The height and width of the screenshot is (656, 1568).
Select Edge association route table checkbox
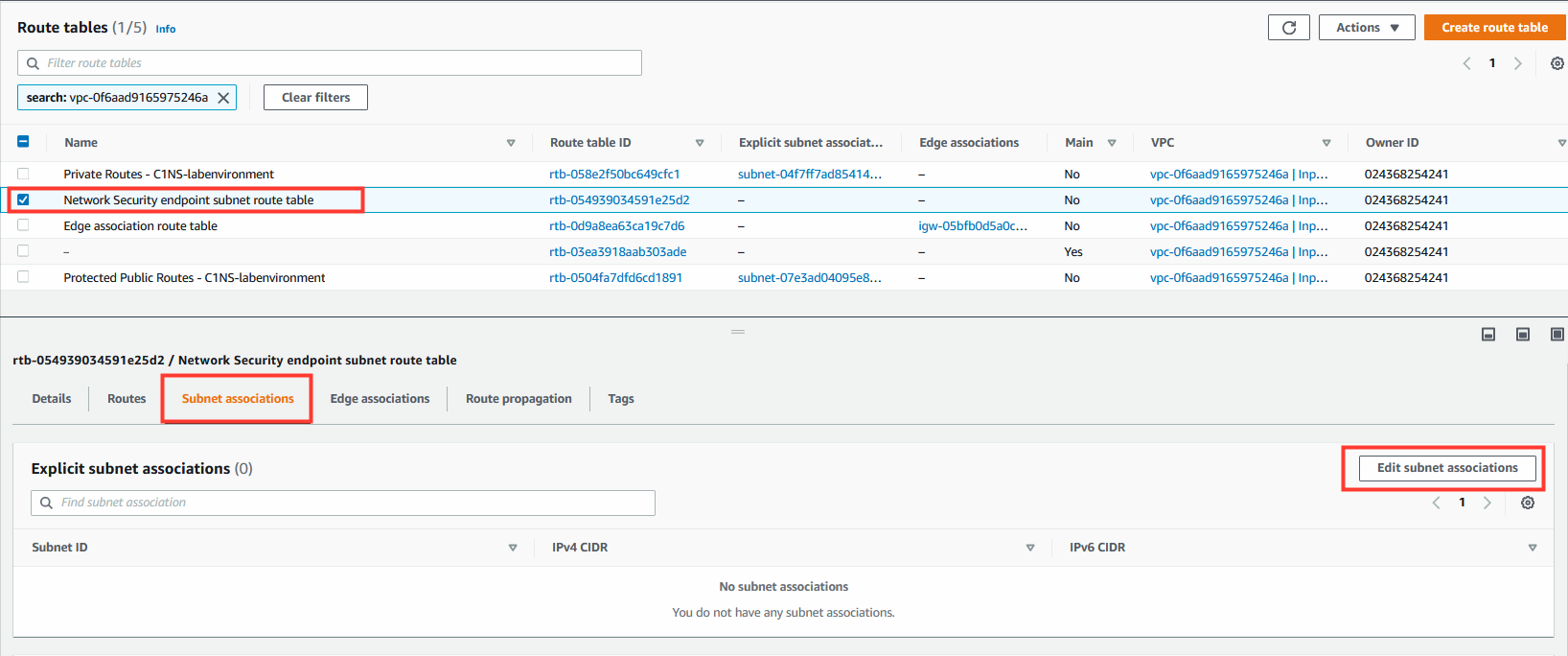(x=23, y=225)
